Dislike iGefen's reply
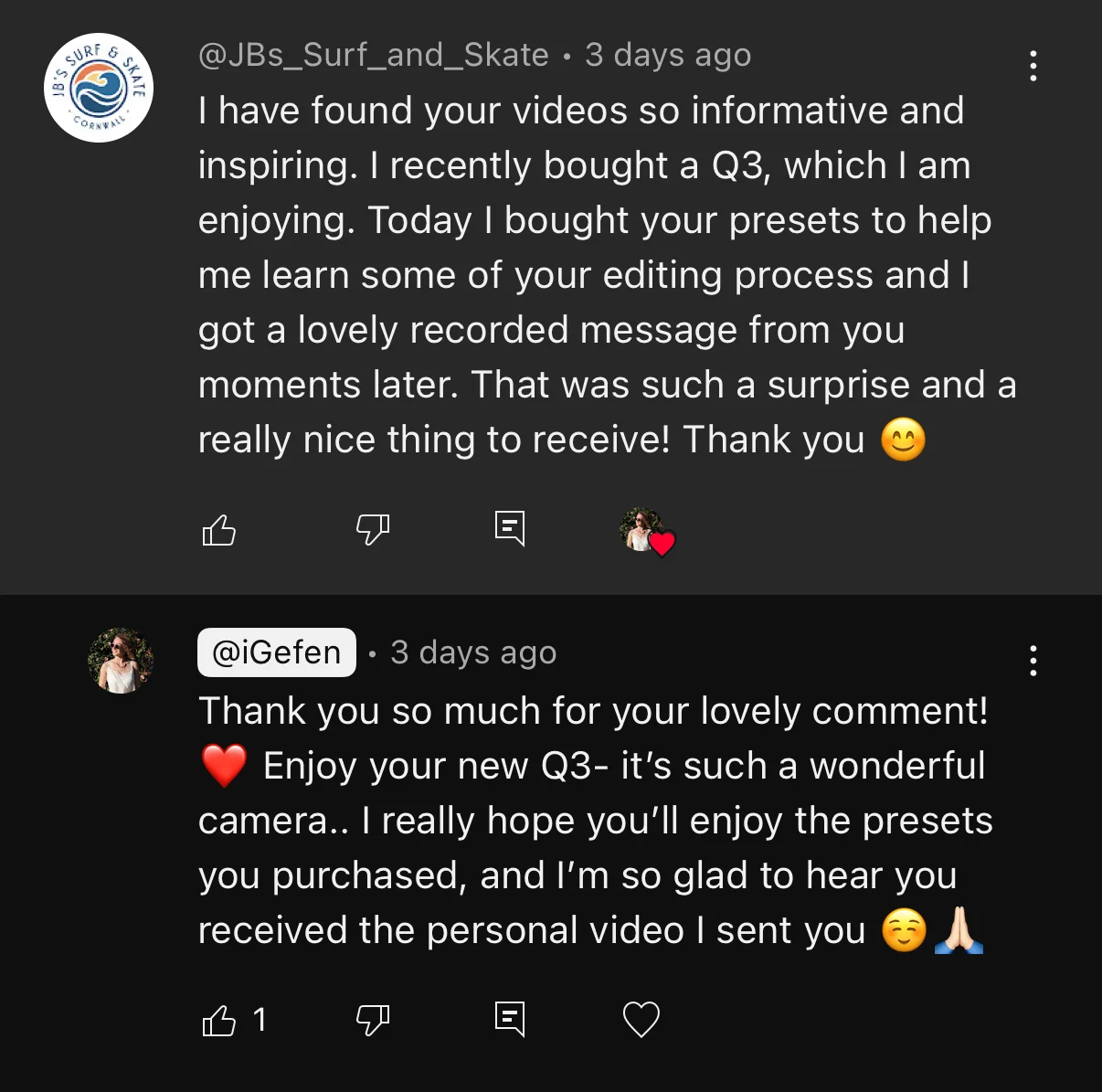Viewport: 1102px width, 1092px height. point(372,1020)
